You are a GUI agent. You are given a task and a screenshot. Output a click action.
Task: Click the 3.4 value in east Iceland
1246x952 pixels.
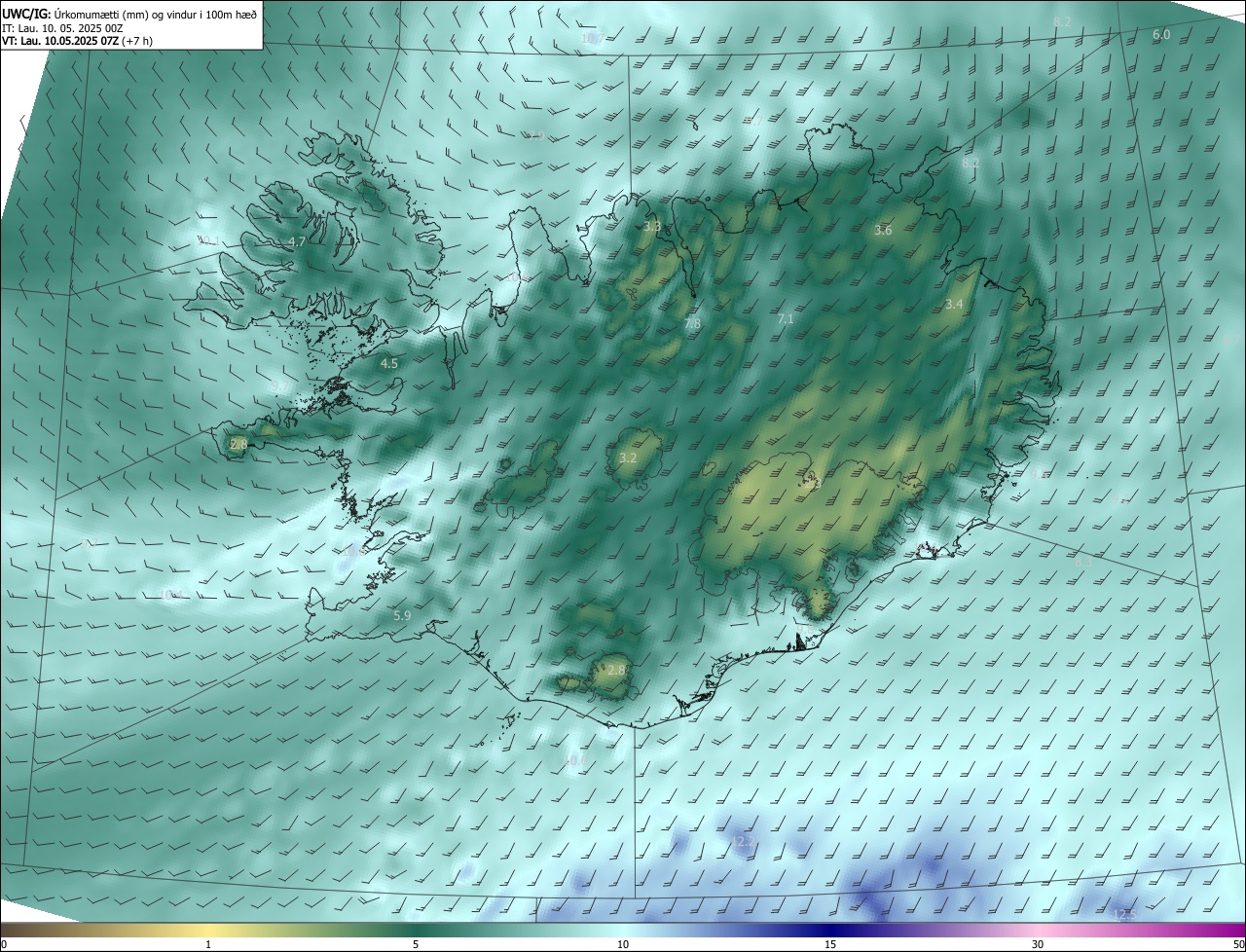point(954,305)
